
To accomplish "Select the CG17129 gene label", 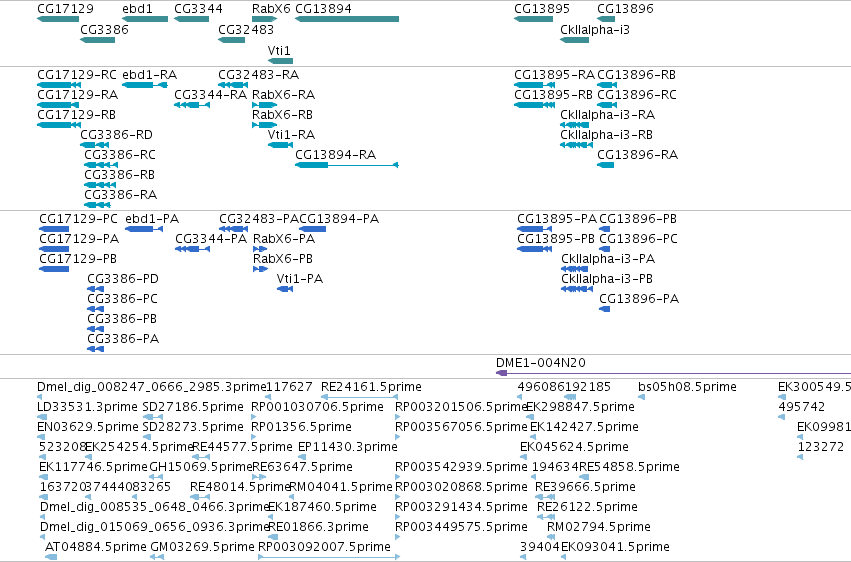I will point(65,9).
